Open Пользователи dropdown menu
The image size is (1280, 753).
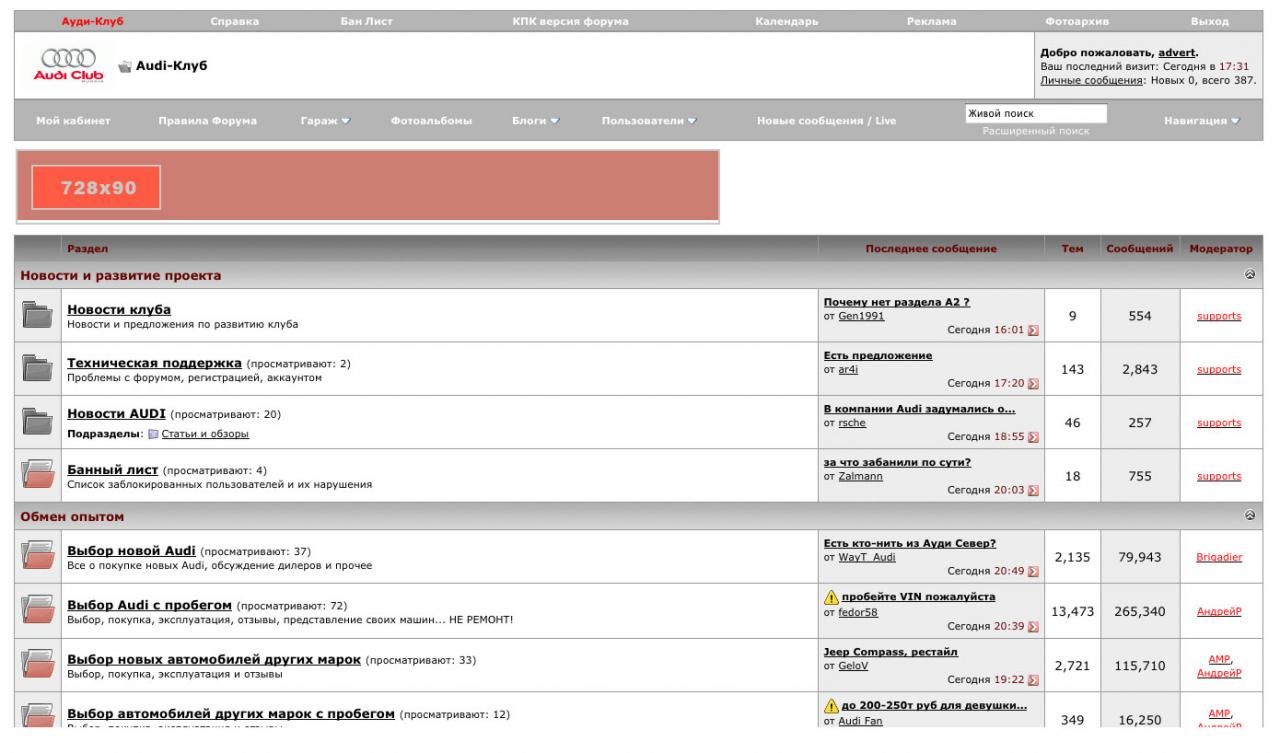point(649,121)
